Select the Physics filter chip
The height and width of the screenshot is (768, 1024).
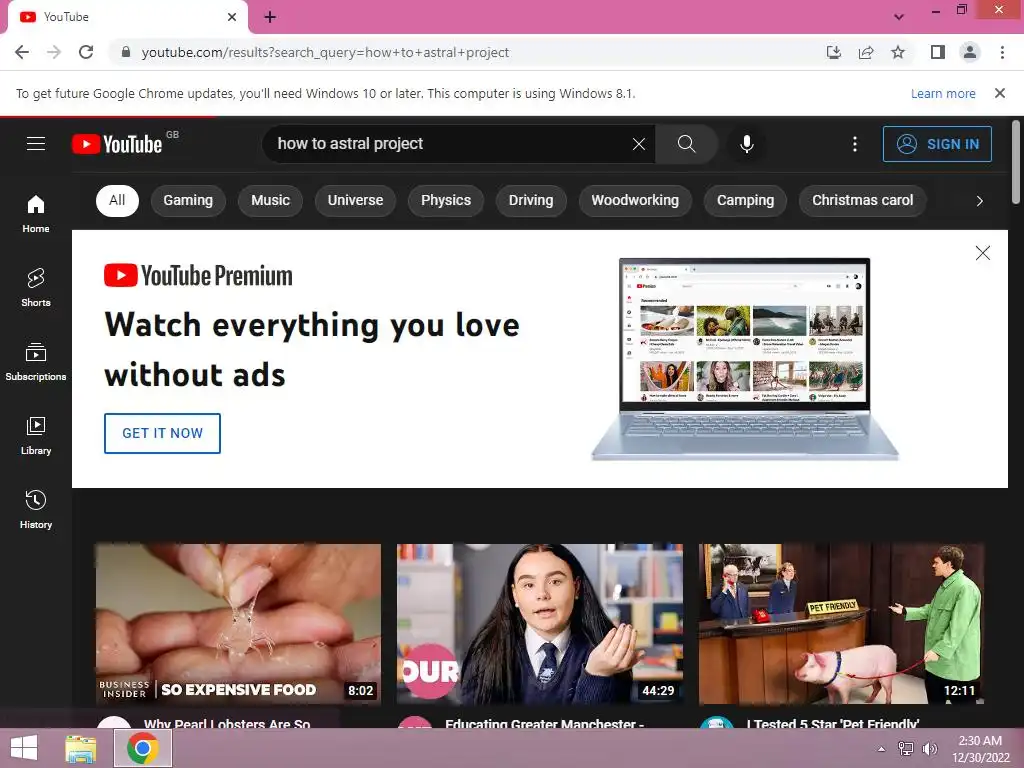click(x=446, y=200)
